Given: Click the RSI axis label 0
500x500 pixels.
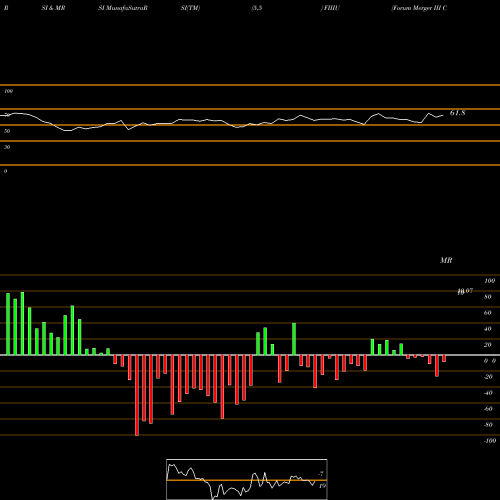Looking at the screenshot, I should coord(5,171).
